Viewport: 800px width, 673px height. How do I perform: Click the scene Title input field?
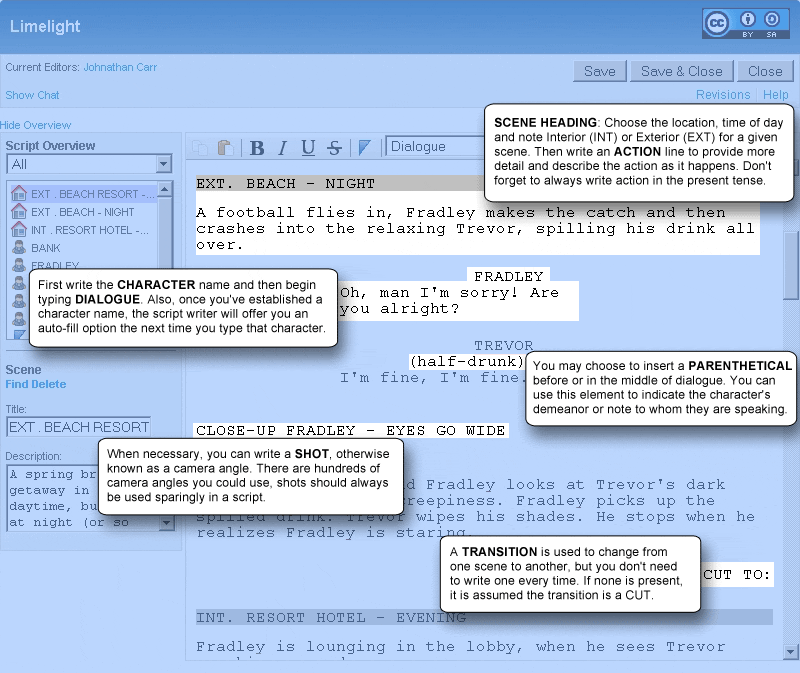78,427
